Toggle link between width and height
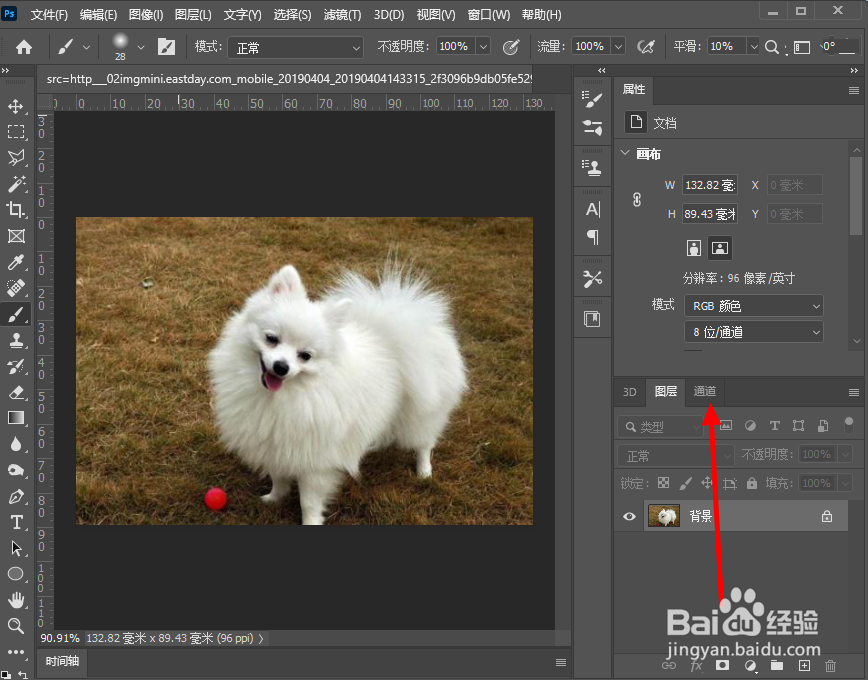Screen dimensions: 868x680 coord(637,199)
